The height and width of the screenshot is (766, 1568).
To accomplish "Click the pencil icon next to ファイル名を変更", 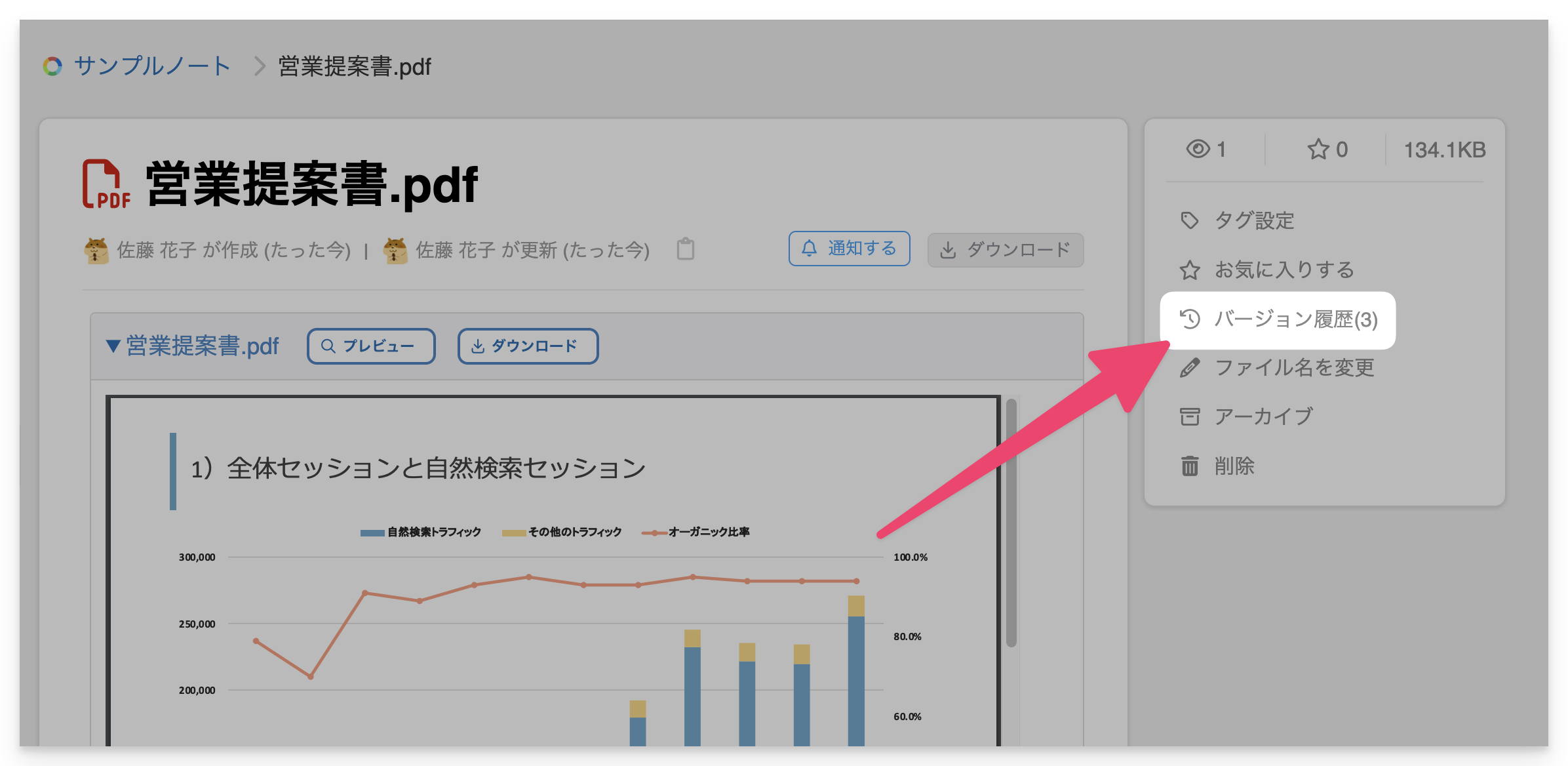I will click(1190, 367).
